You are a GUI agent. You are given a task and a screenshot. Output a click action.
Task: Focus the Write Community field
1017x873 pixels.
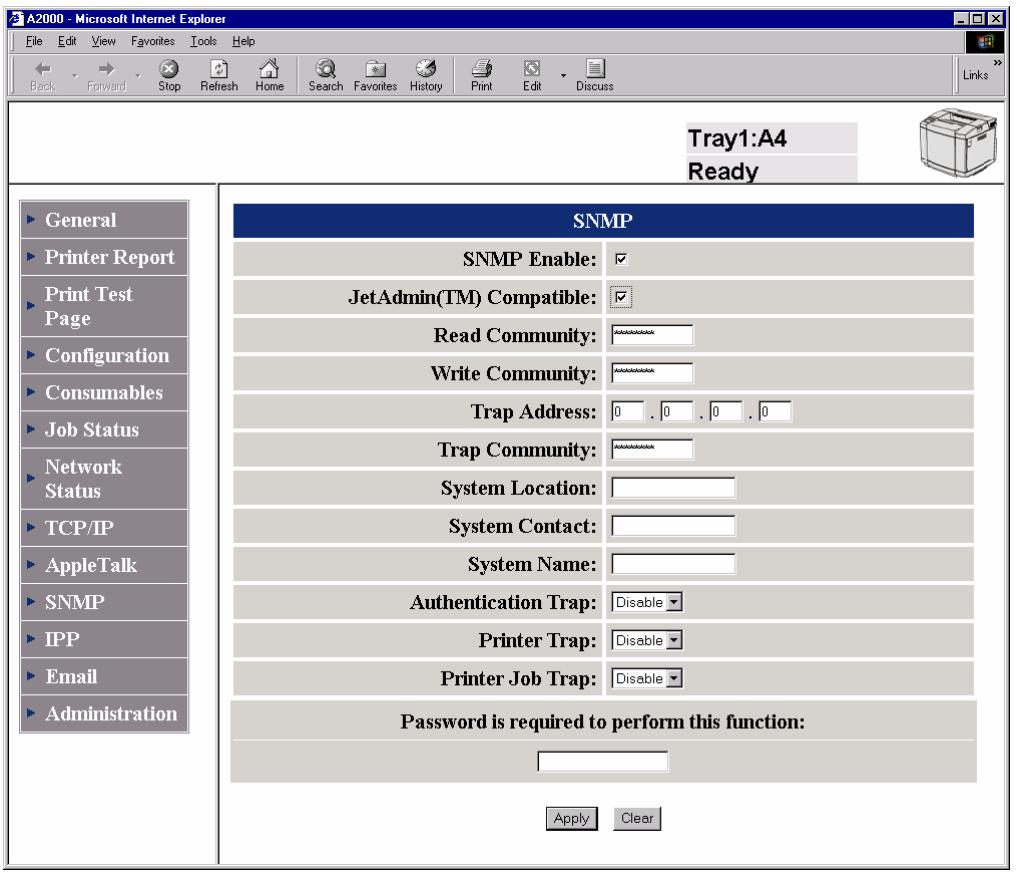coord(652,374)
